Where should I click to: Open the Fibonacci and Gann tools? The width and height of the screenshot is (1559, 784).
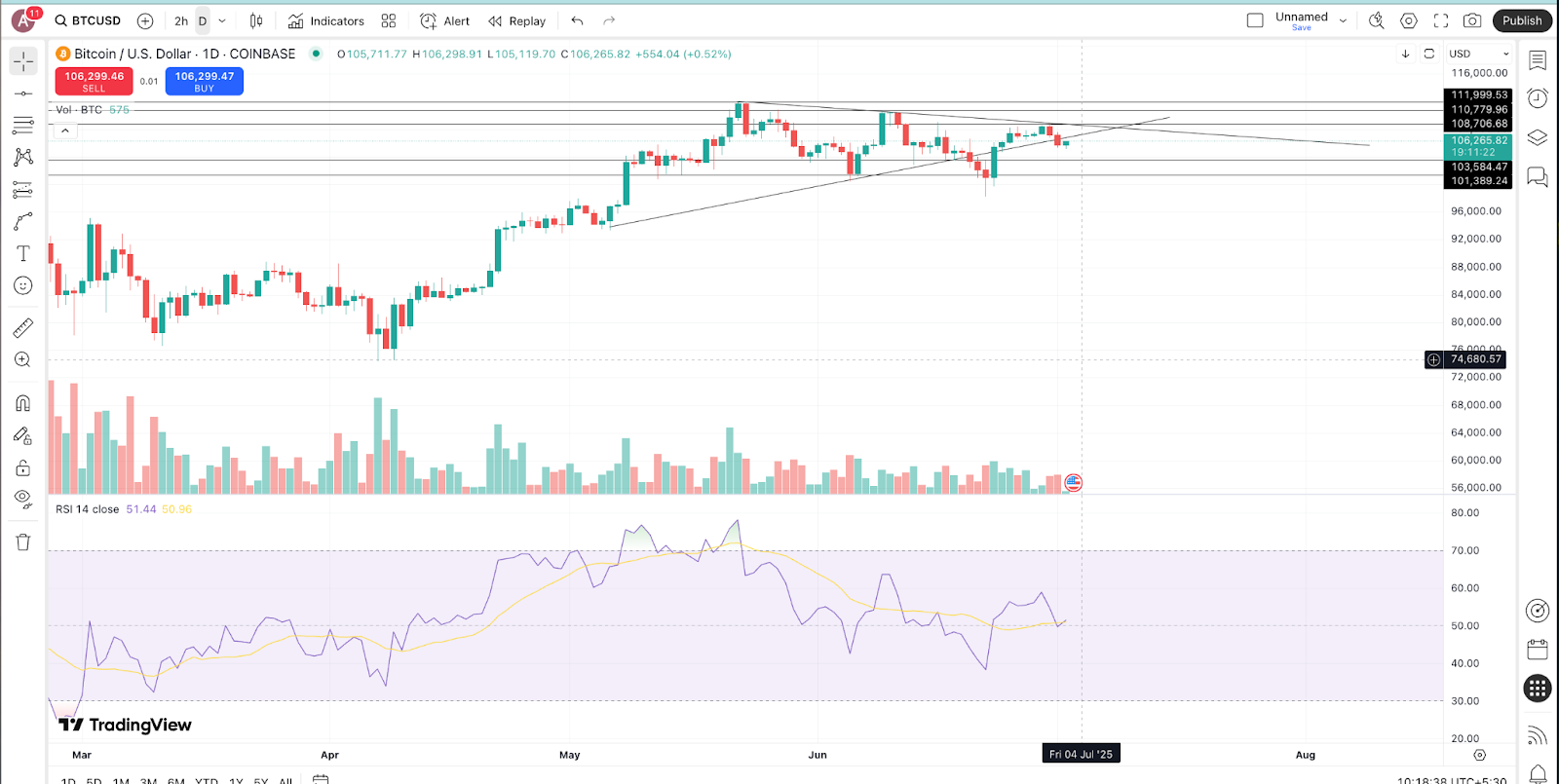[x=23, y=125]
